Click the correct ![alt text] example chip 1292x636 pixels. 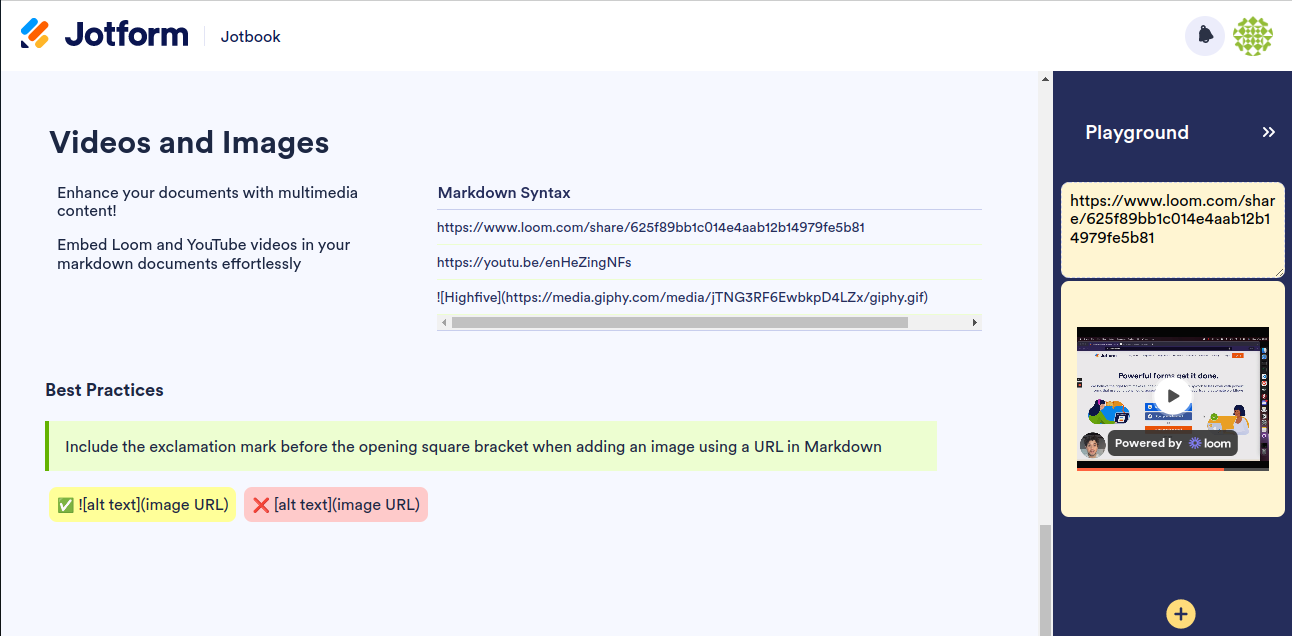[142, 505]
